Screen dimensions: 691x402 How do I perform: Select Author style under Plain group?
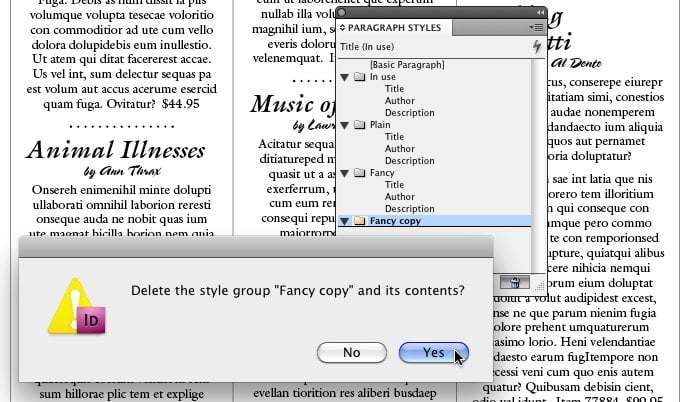(398, 149)
